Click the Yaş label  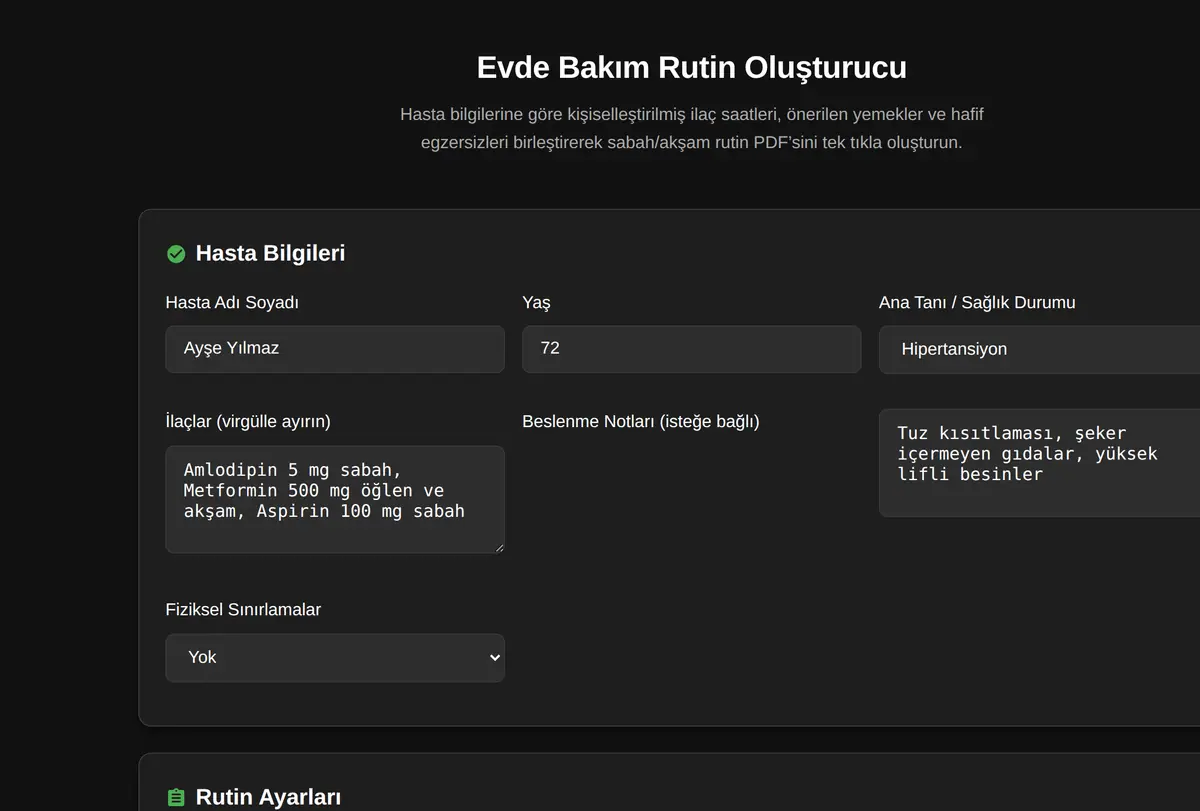[536, 303]
